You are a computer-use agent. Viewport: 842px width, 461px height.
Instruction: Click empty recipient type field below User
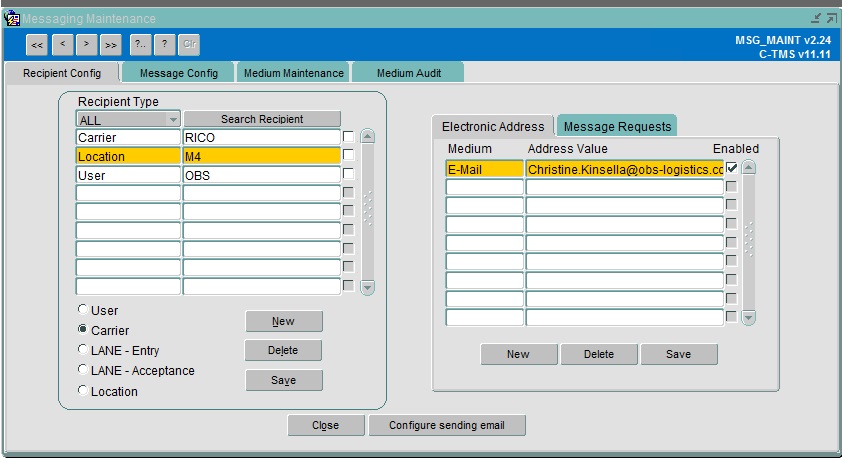(x=128, y=193)
